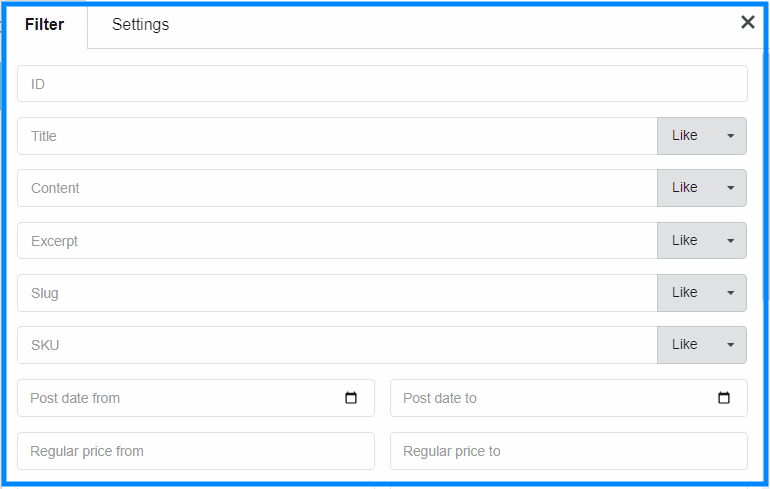Viewport: 770px width, 489px height.
Task: Open the Like dropdown beside Slug
Action: tap(702, 293)
